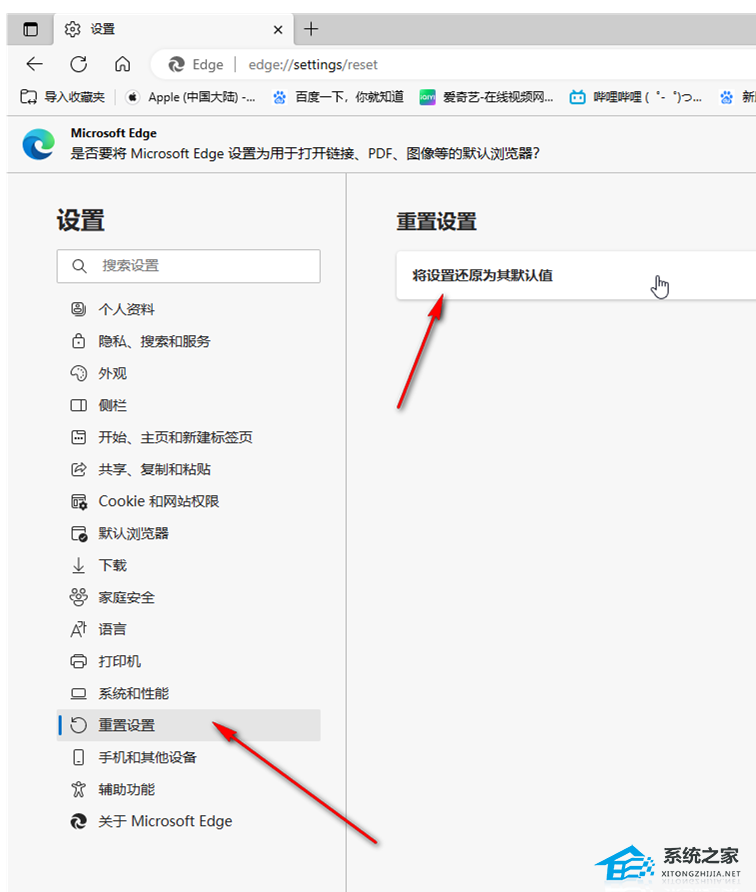Click the 默认浏览器 icon
756x892 pixels.
tap(79, 533)
